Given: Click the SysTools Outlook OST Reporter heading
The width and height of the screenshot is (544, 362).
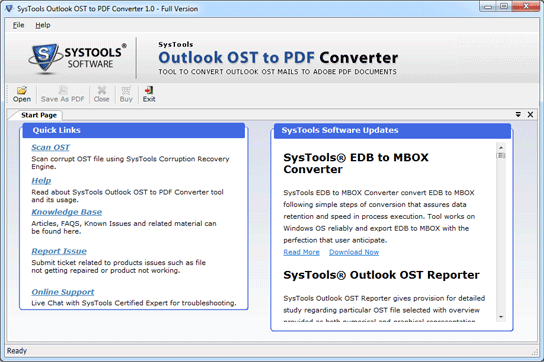Looking at the screenshot, I should pos(381,275).
